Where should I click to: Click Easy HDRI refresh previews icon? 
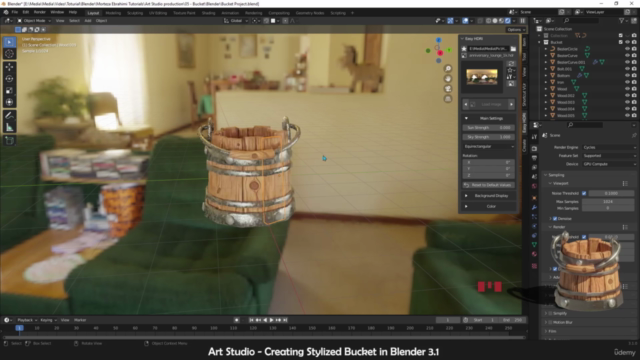pyautogui.click(x=511, y=64)
